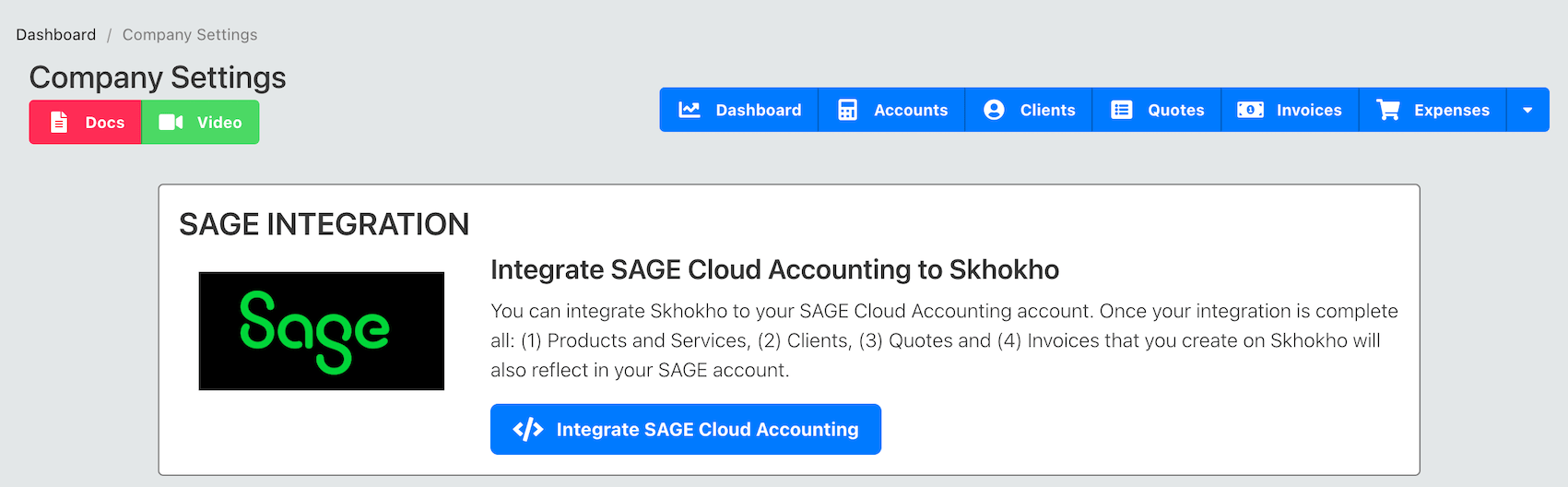Click the Company Settings page title

pos(158,77)
